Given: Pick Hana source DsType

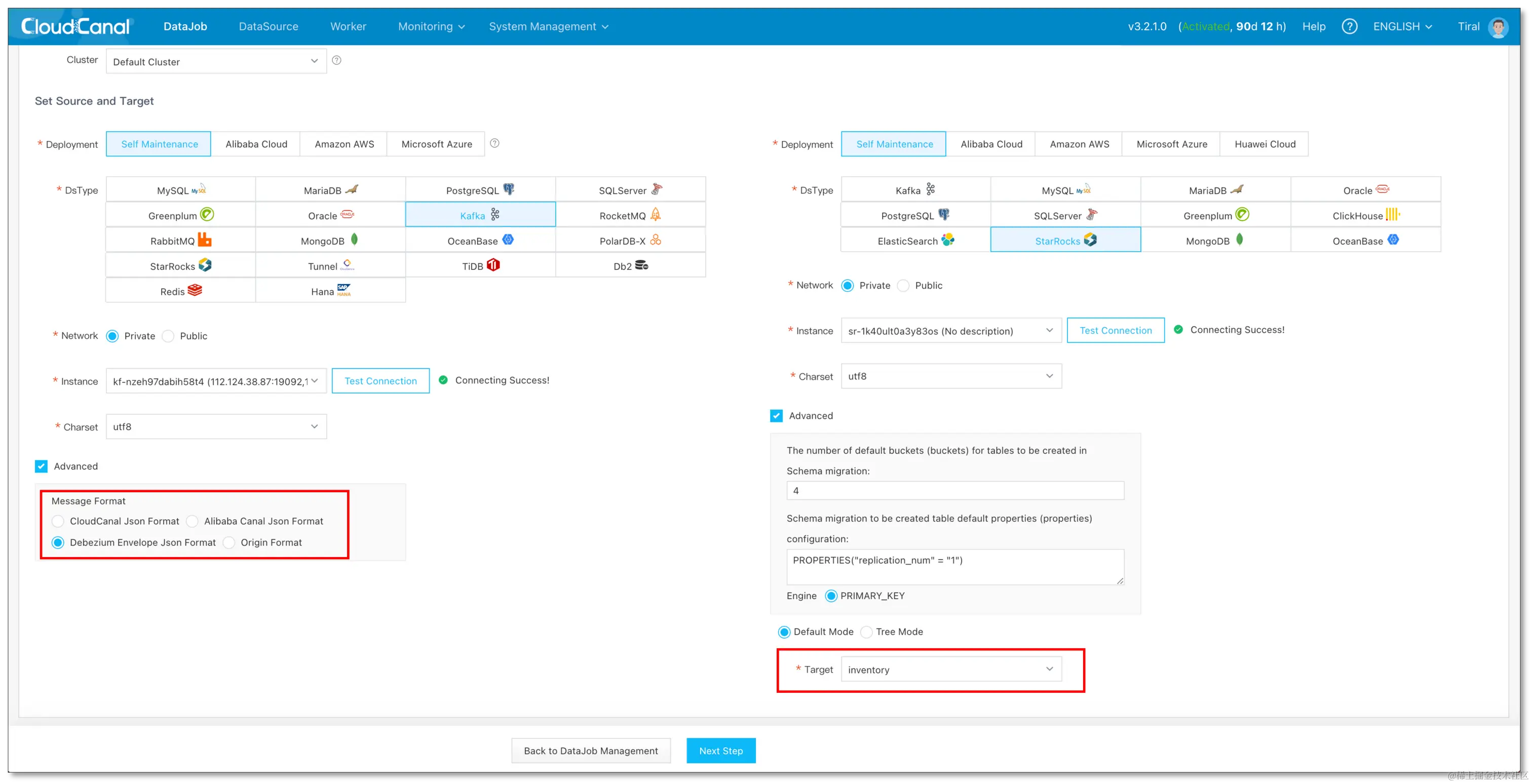Looking at the screenshot, I should coord(331,291).
